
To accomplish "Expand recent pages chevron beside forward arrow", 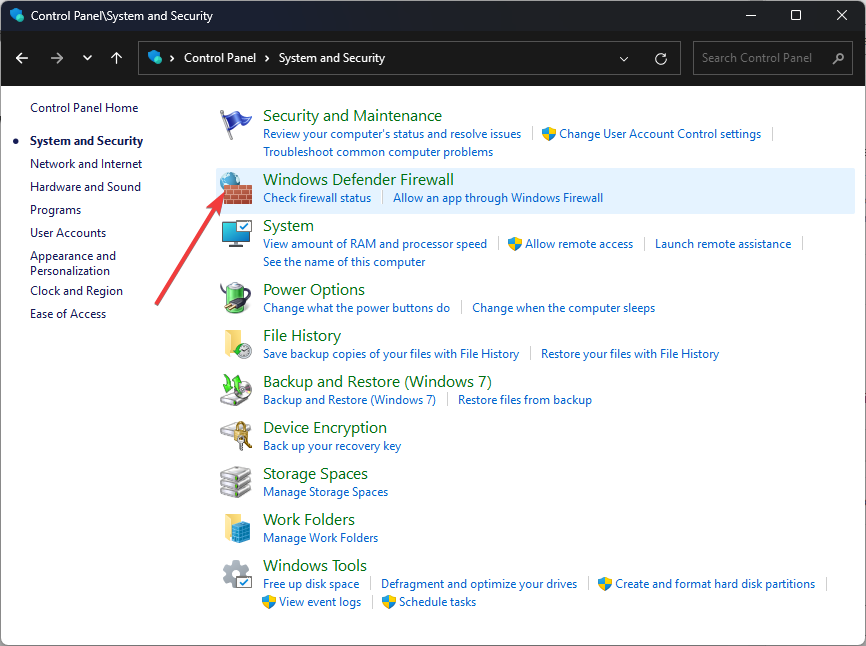I will 87,58.
